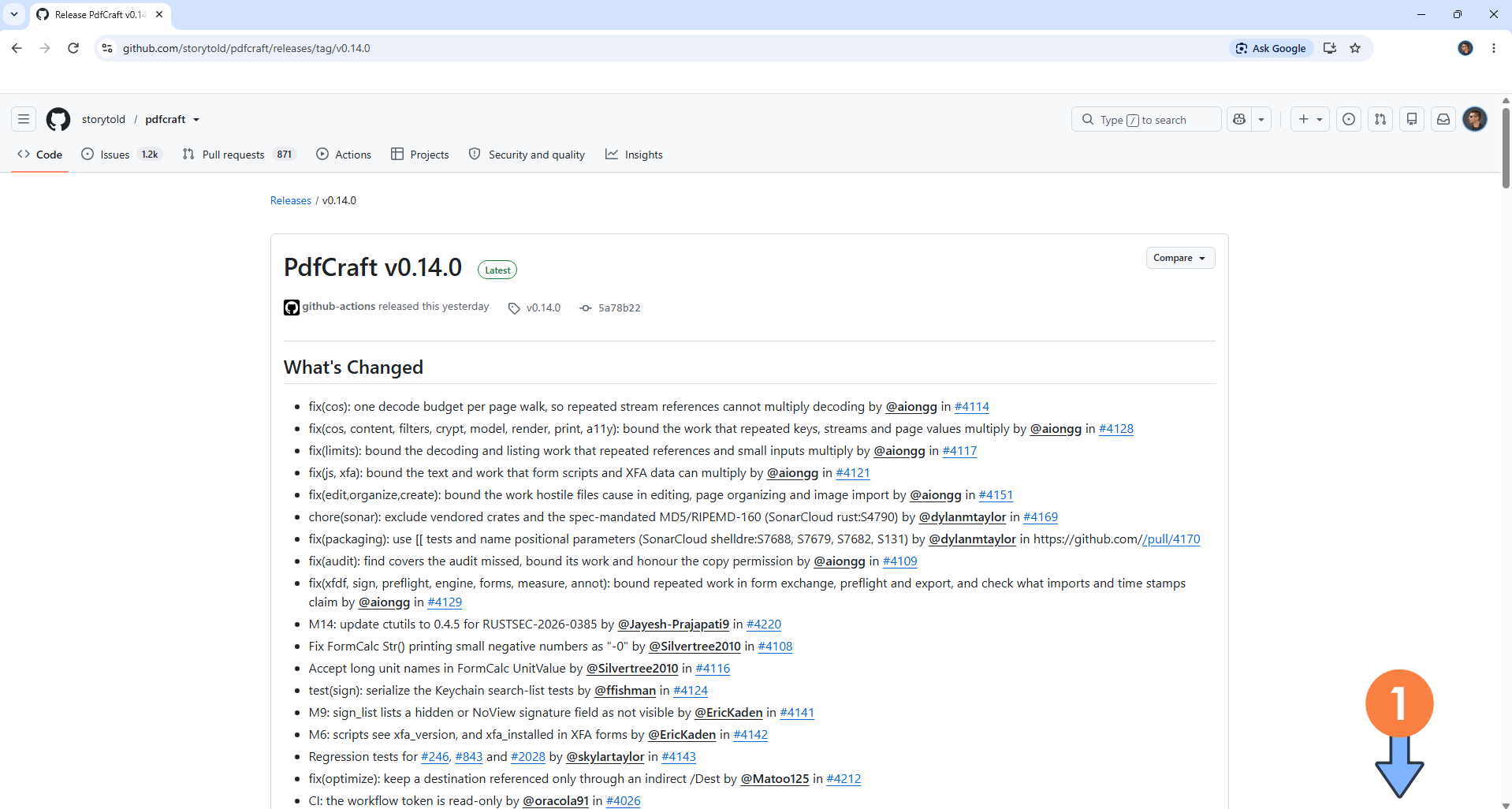Open pull request #4117

coord(959,451)
